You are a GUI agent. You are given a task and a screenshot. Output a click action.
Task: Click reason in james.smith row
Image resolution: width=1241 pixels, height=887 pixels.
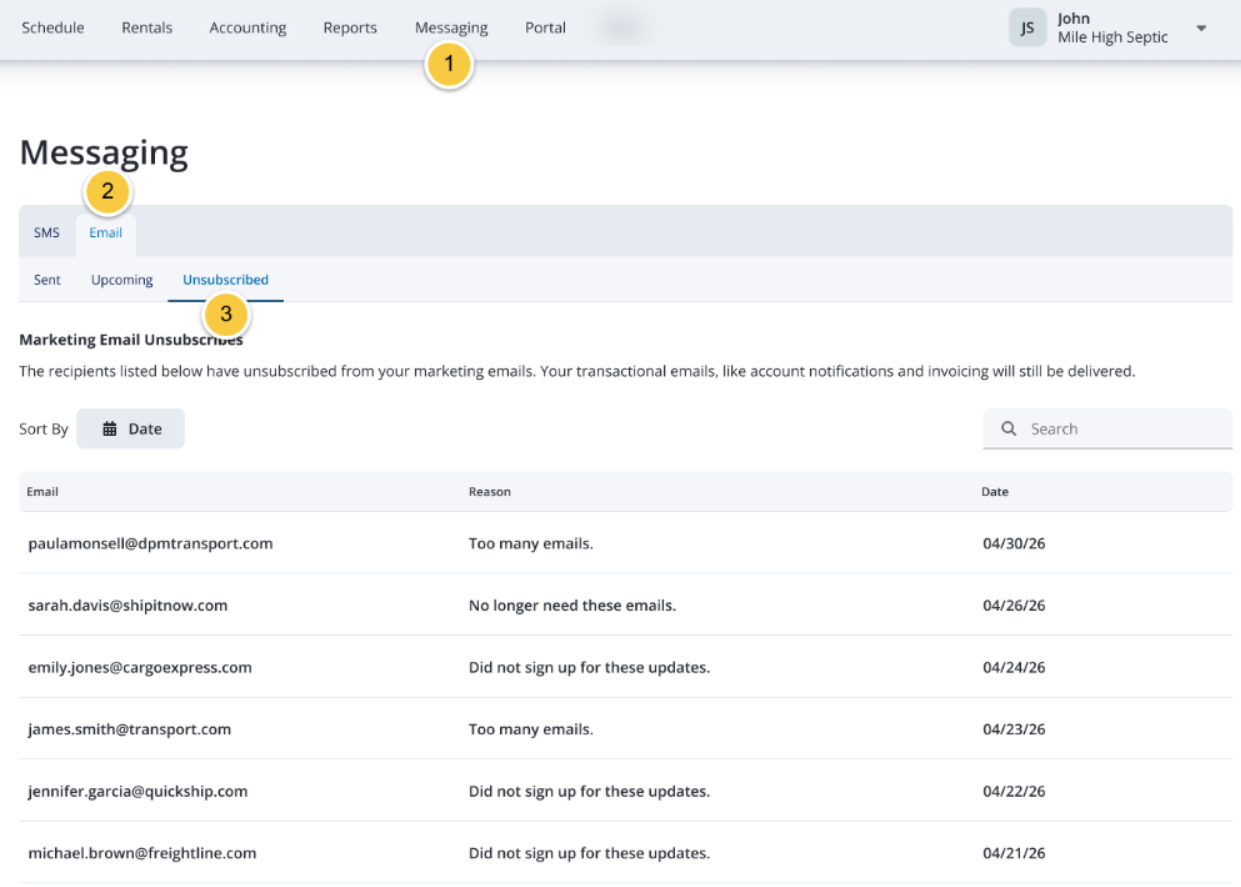pyautogui.click(x=531, y=730)
